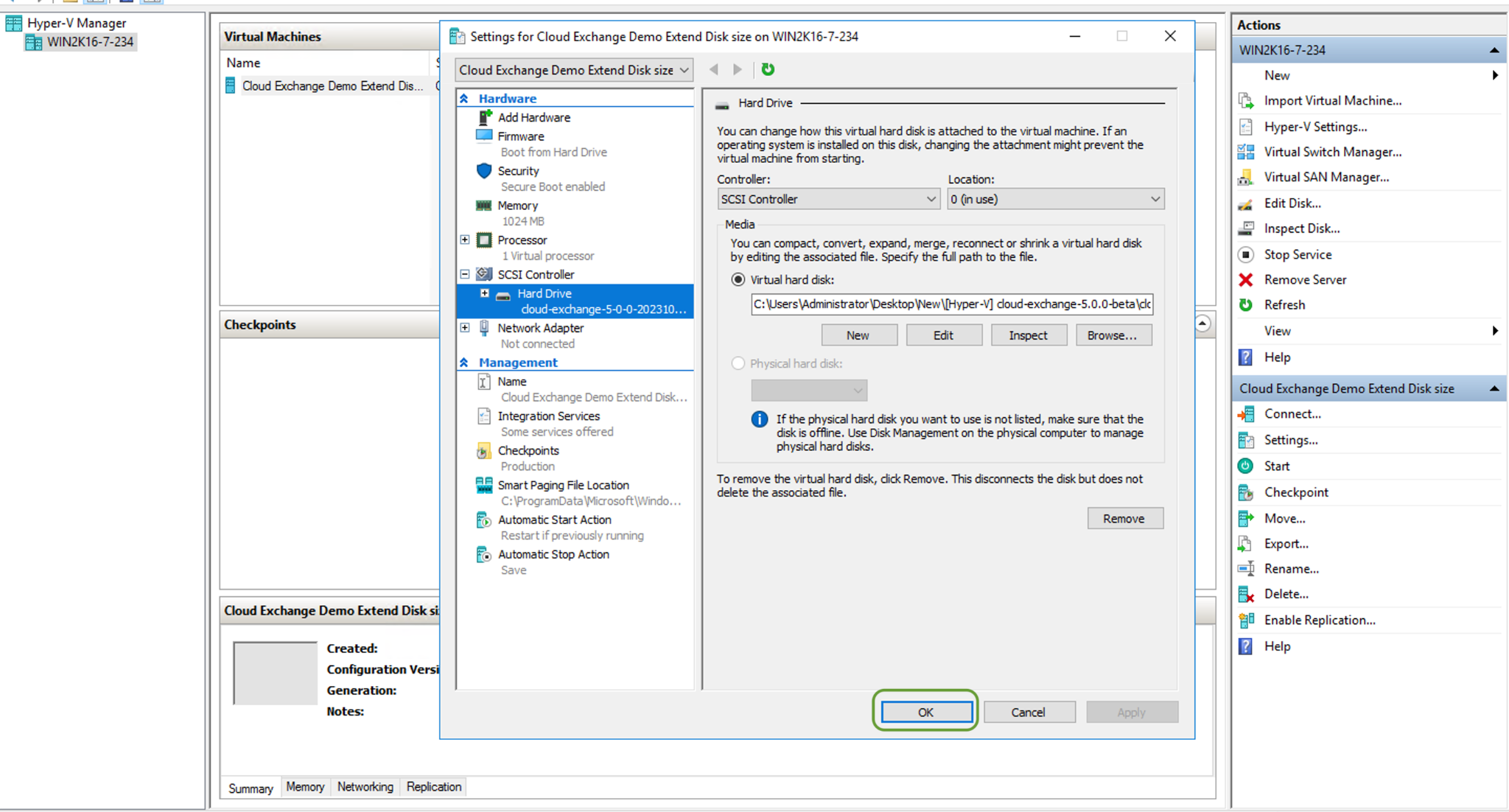Switch to the Memory tab
Viewport: 1509px width, 812px height.
[305, 787]
